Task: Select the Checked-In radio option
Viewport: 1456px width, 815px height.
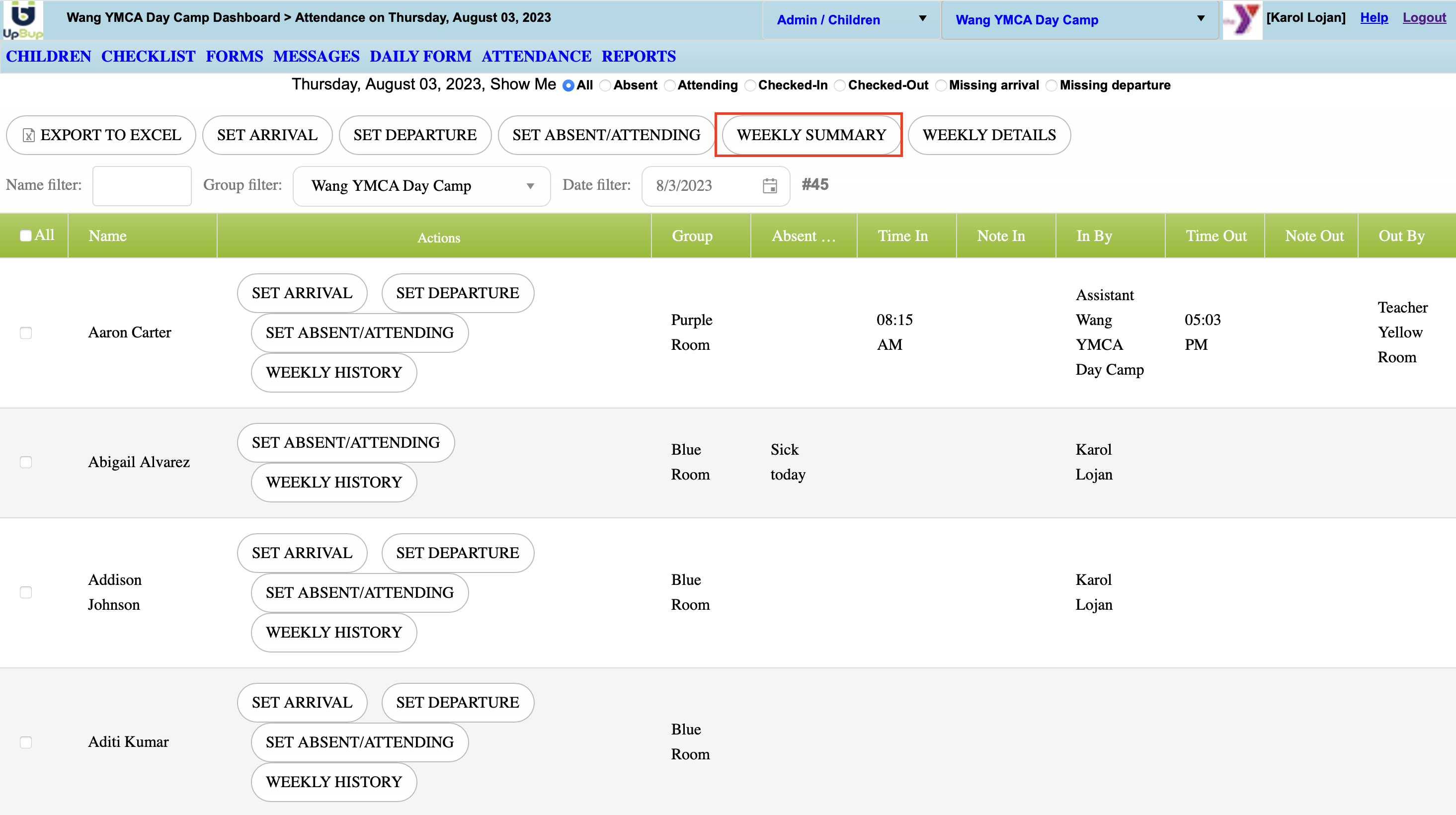Action: coord(750,85)
